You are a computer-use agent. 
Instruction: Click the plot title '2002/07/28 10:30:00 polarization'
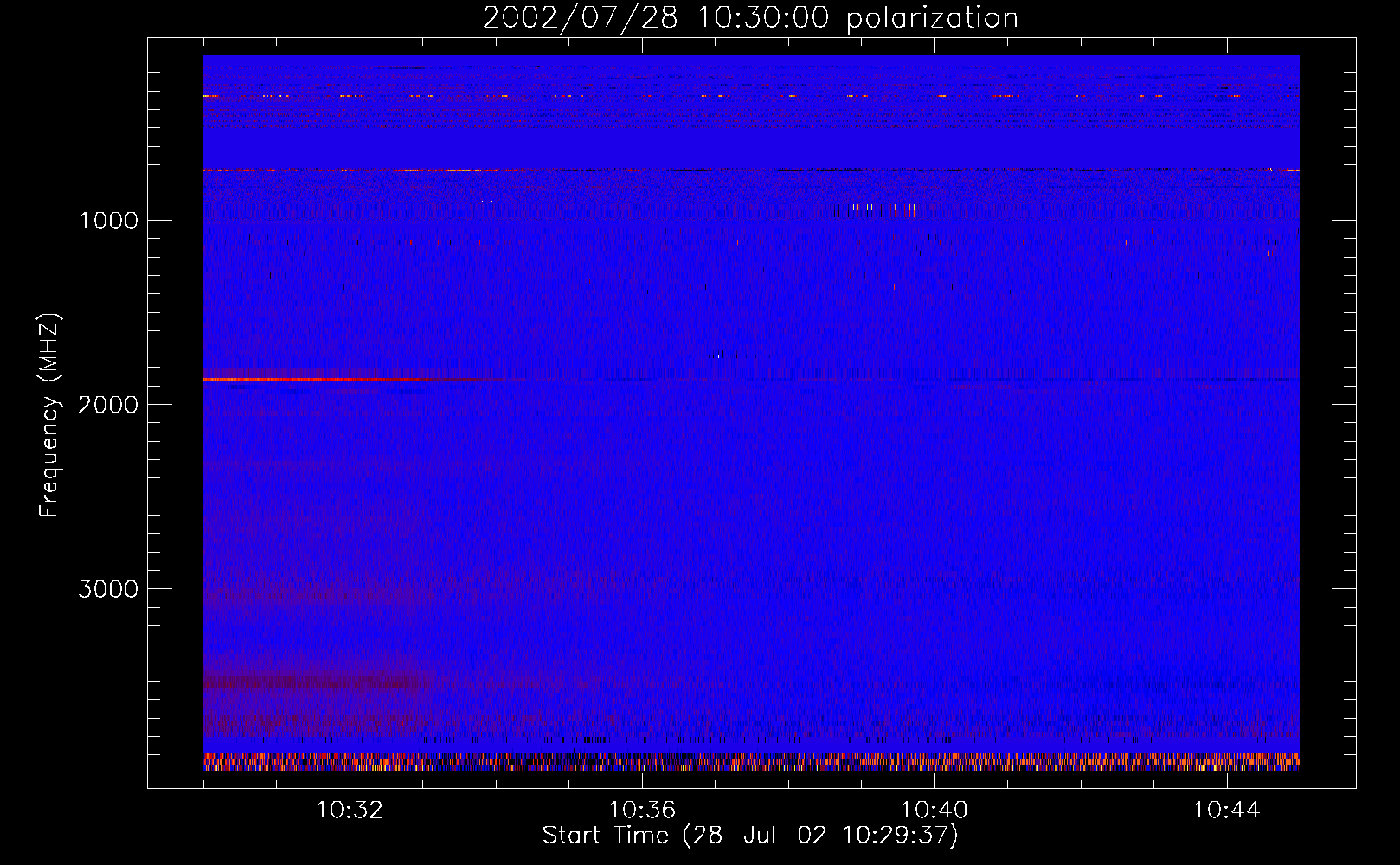pyautogui.click(x=750, y=17)
